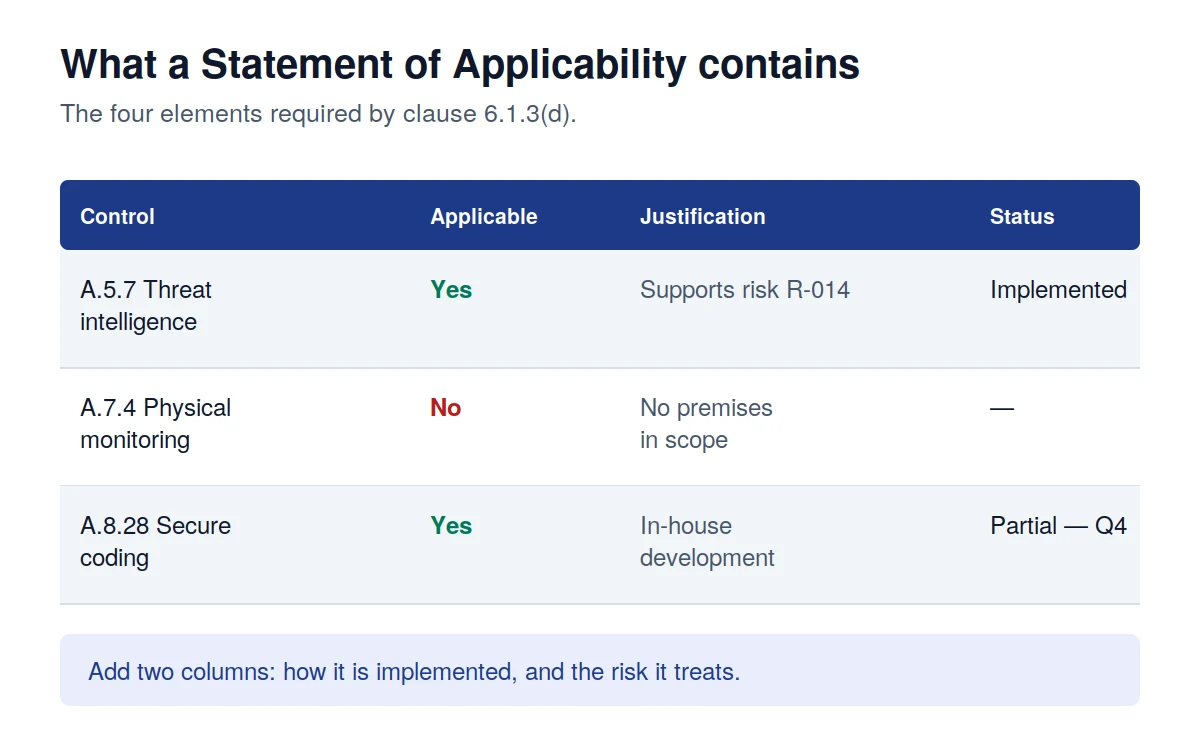The width and height of the screenshot is (1200, 734).
Task: Click the "No premises in scope" justification
Action: [706, 424]
